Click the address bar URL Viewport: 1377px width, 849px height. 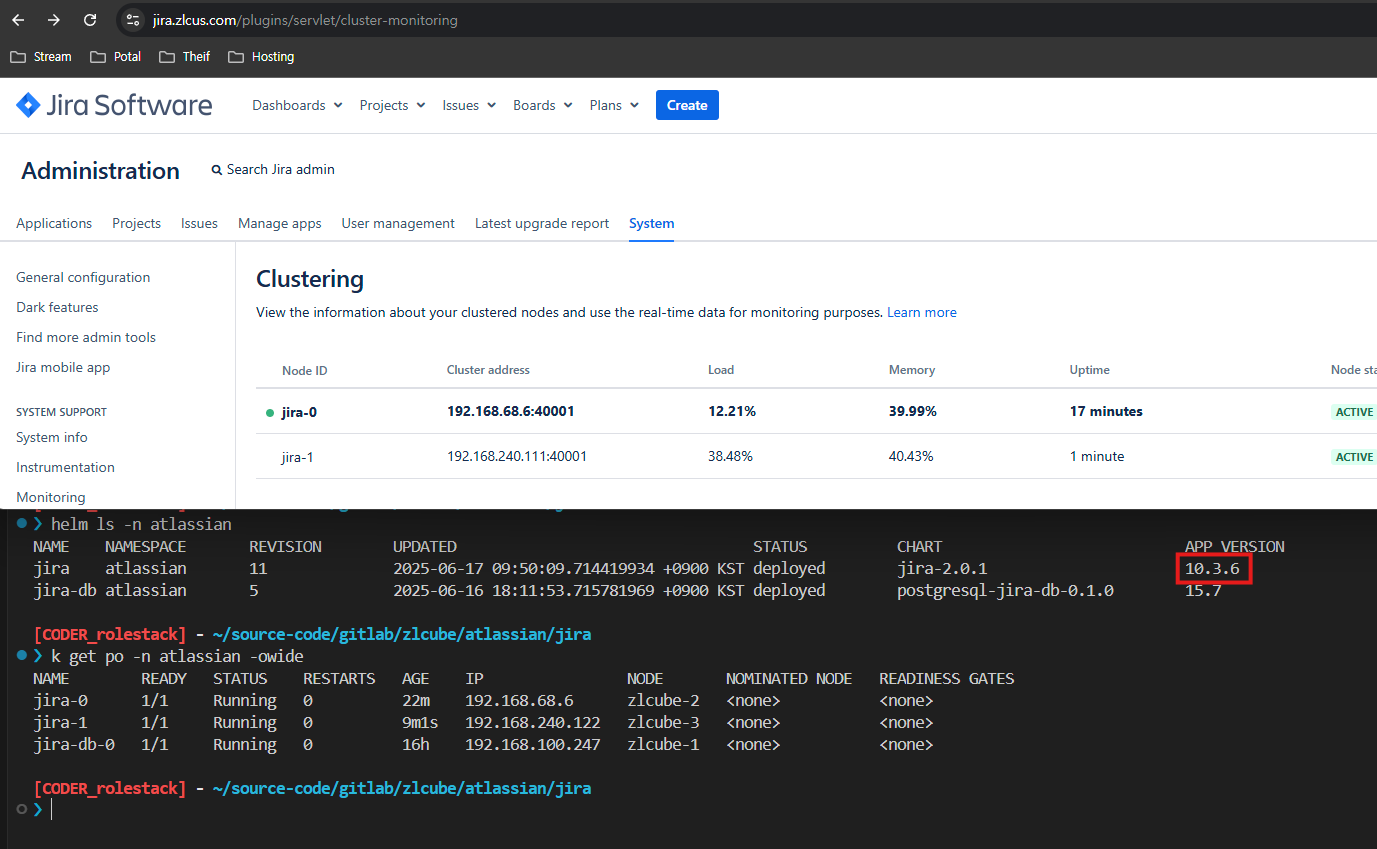(305, 20)
